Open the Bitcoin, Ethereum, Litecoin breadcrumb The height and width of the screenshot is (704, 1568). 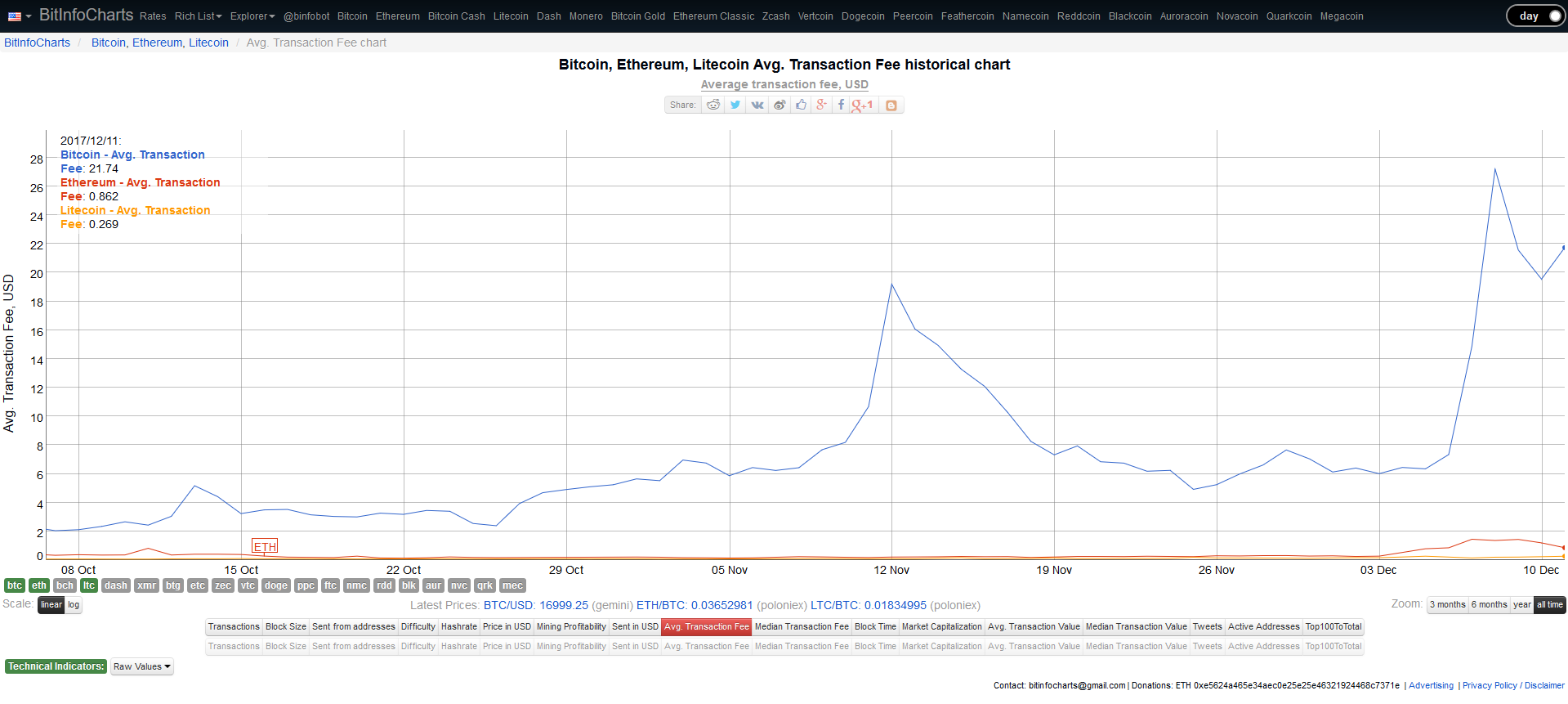pos(160,43)
